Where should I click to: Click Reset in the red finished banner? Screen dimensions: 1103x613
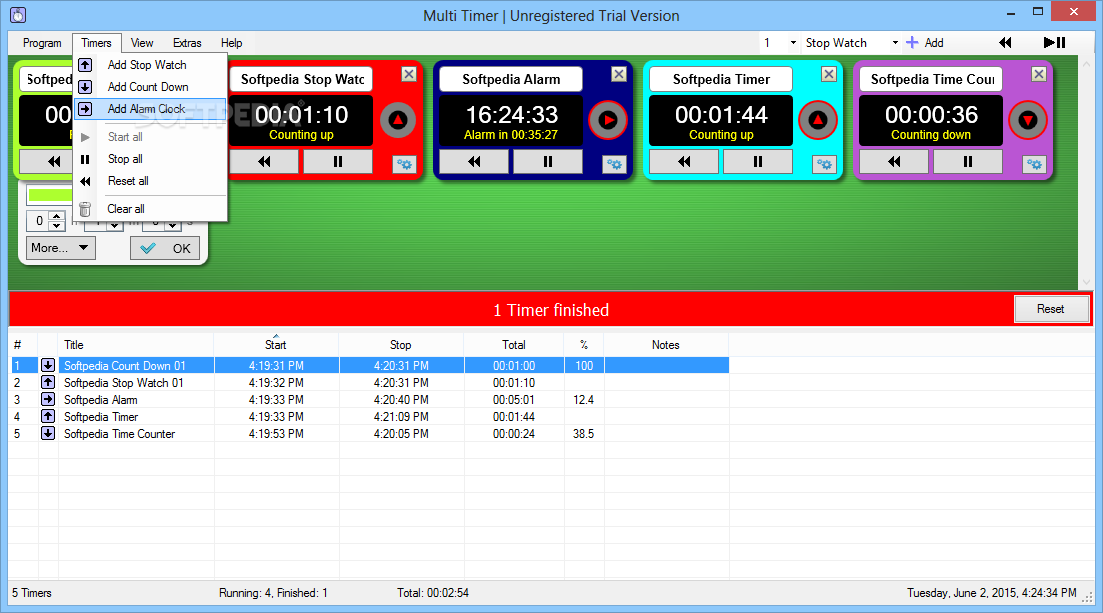1051,309
